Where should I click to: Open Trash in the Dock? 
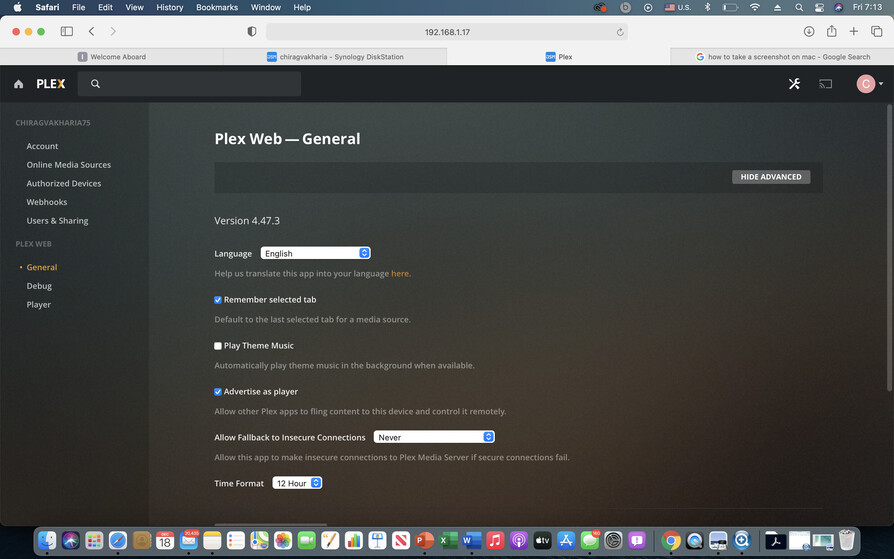[847, 540]
